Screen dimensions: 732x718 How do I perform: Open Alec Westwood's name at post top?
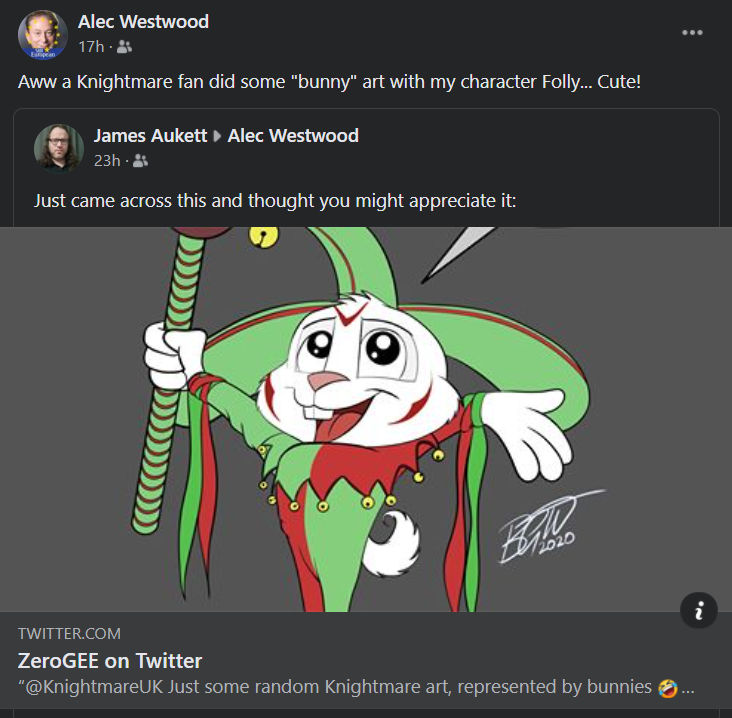[143, 22]
